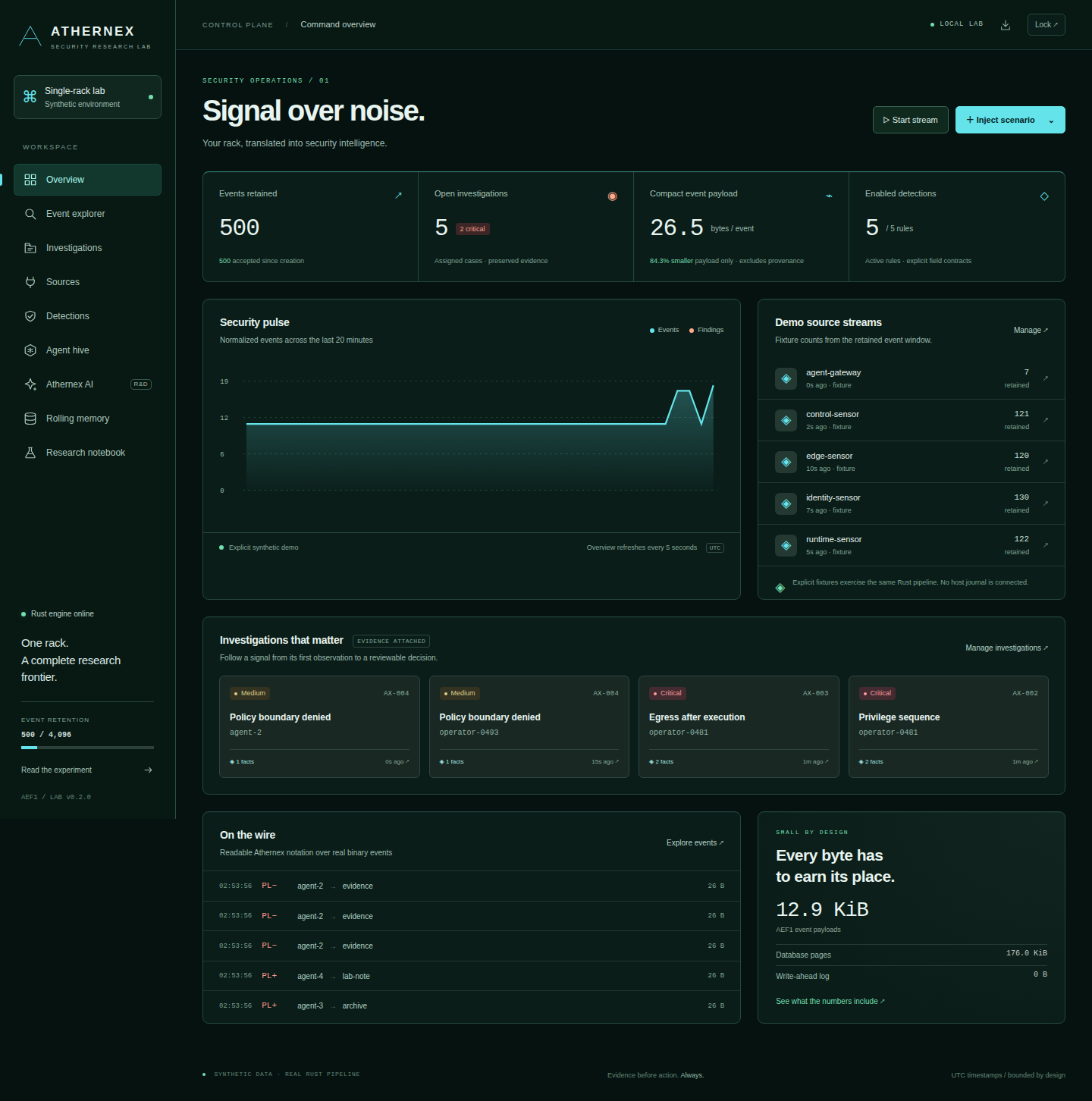The image size is (1092, 1101).
Task: Click the UTC badge under the chart
Action: (715, 548)
